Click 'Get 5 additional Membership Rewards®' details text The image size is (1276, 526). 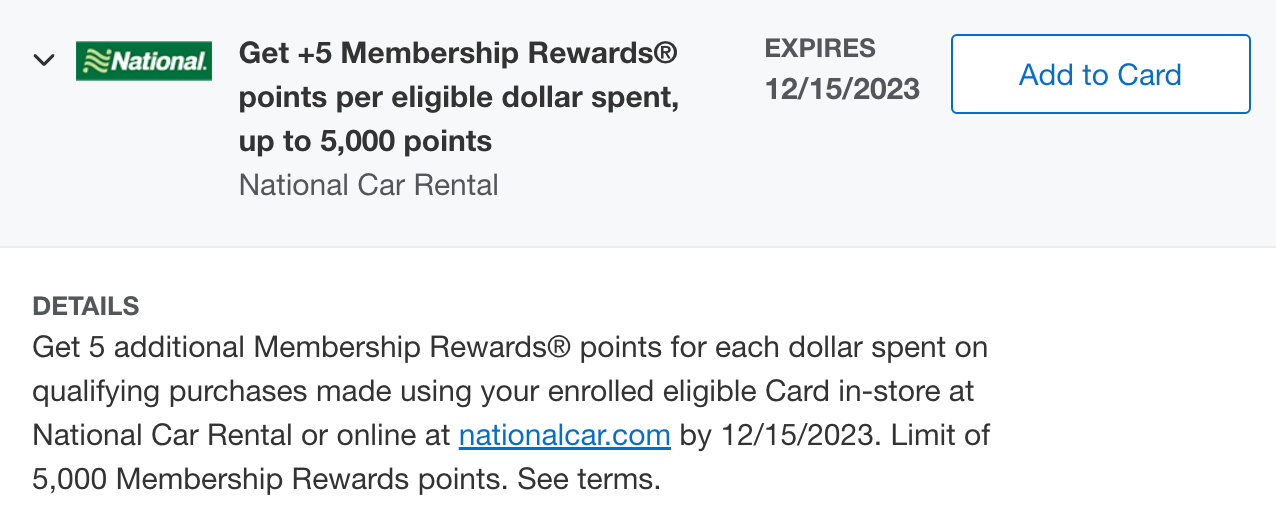coord(301,348)
